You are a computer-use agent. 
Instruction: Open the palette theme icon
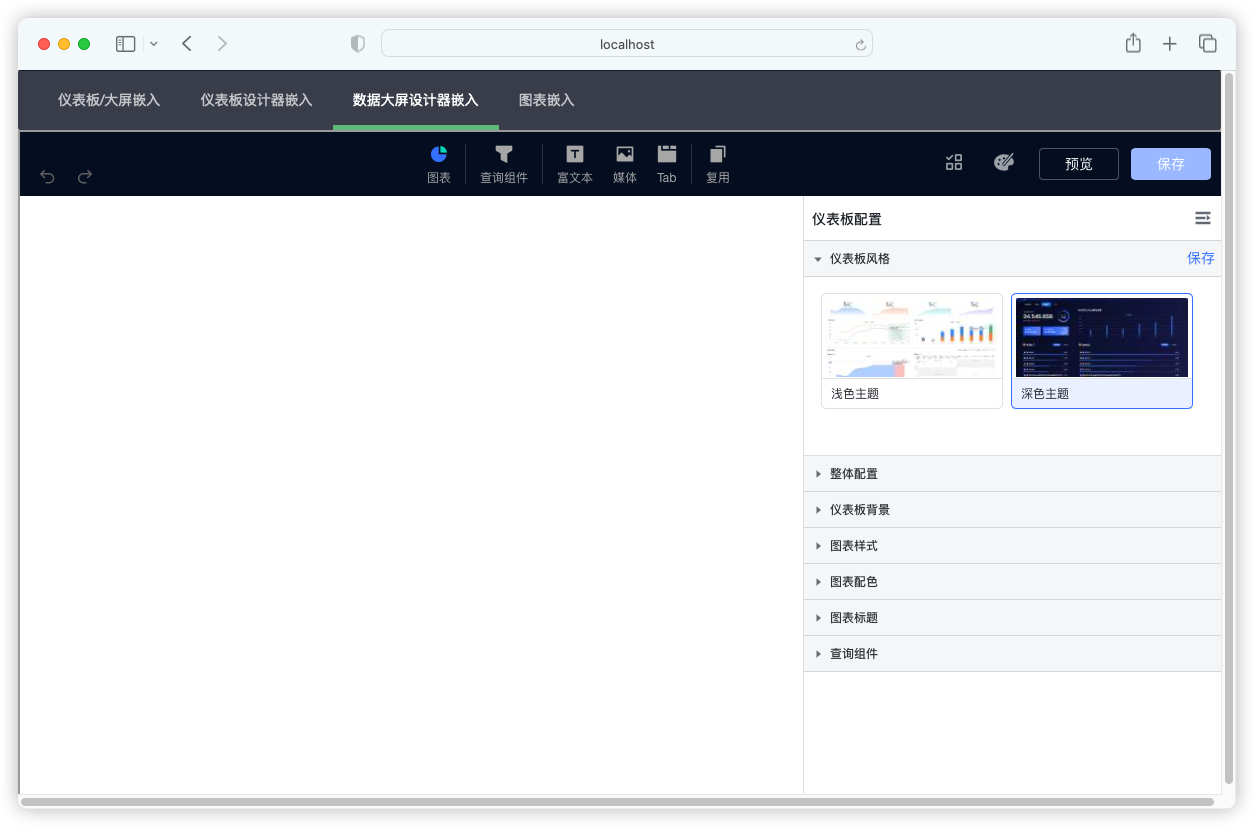click(1003, 162)
